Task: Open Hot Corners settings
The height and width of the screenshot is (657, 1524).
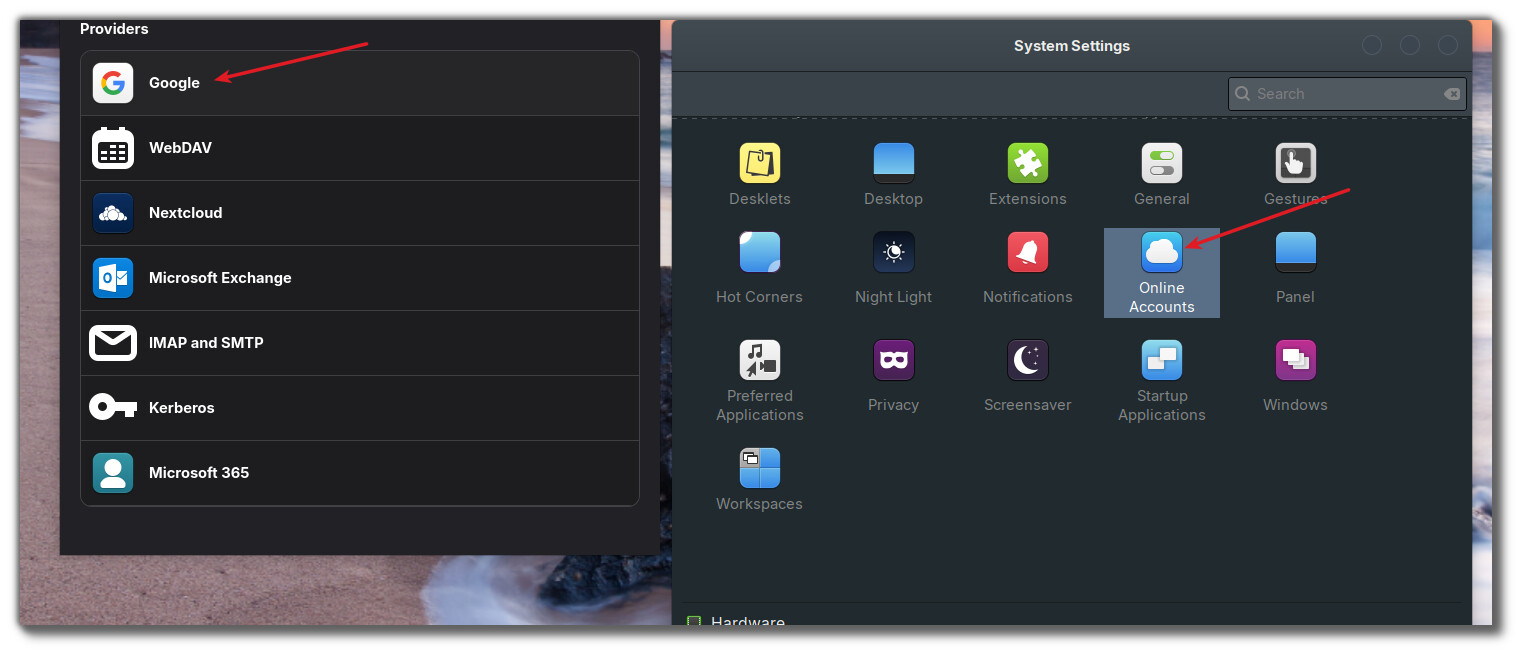Action: pos(759,253)
